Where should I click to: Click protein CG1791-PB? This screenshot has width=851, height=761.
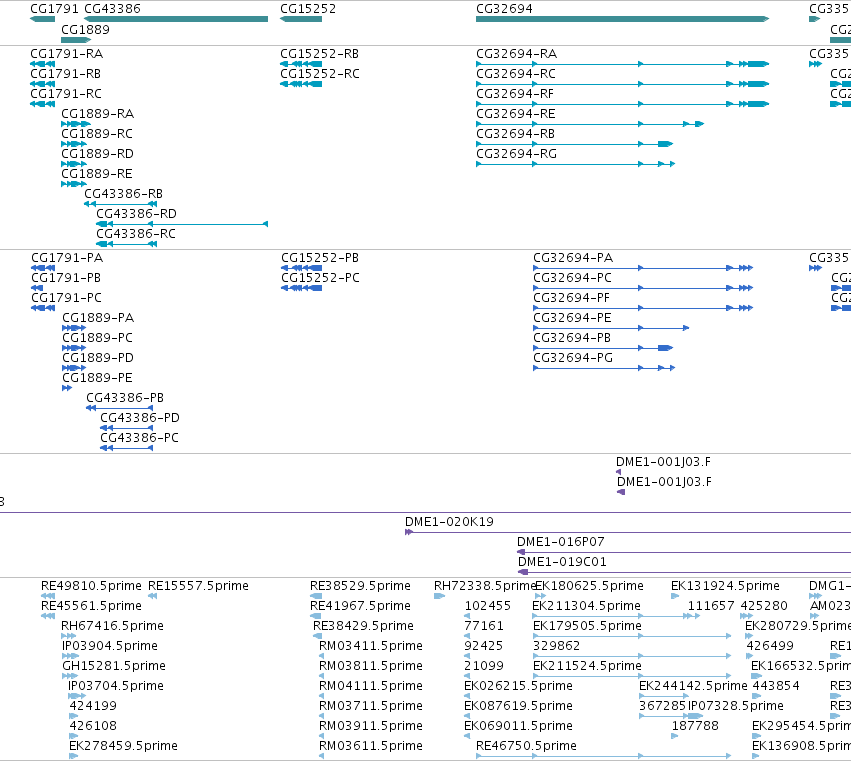(x=66, y=278)
